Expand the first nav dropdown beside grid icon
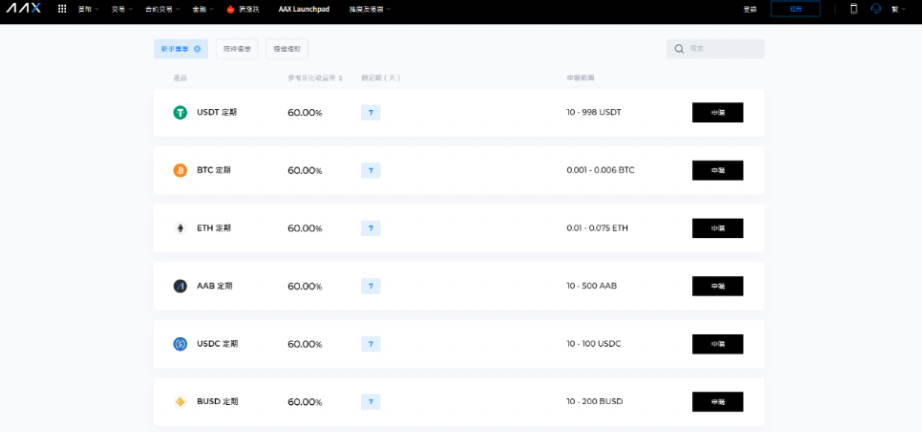 [88, 9]
